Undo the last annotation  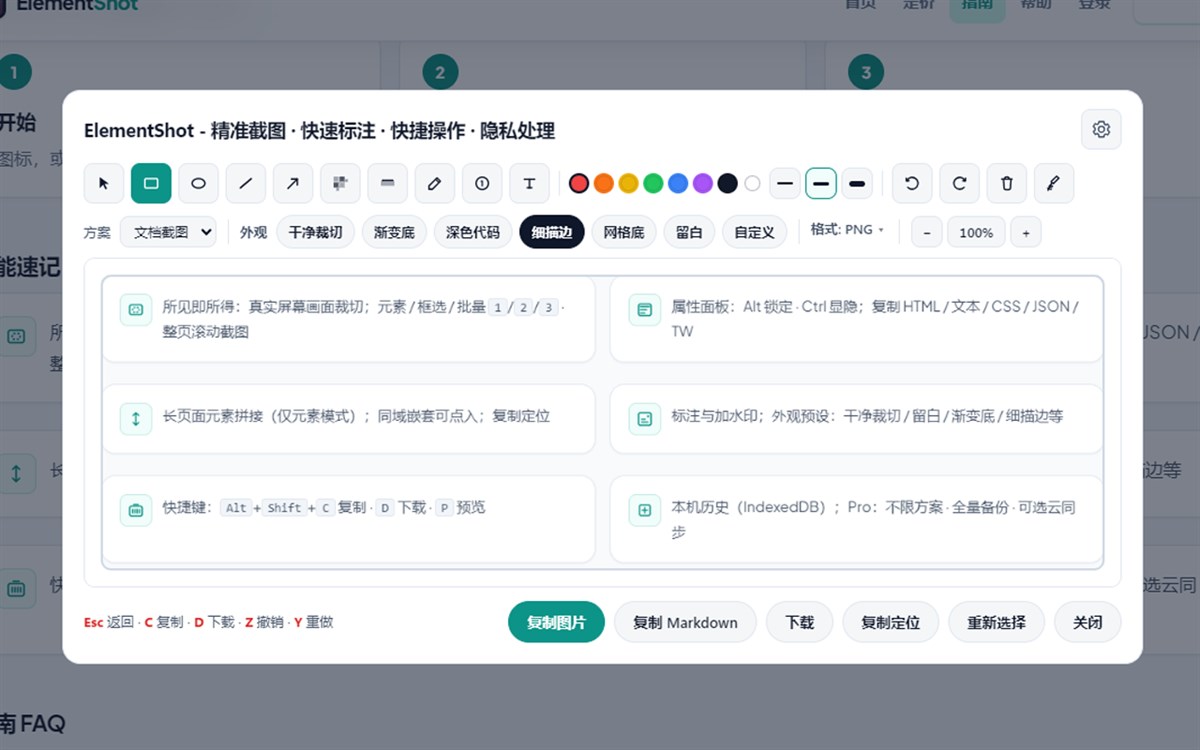click(912, 183)
